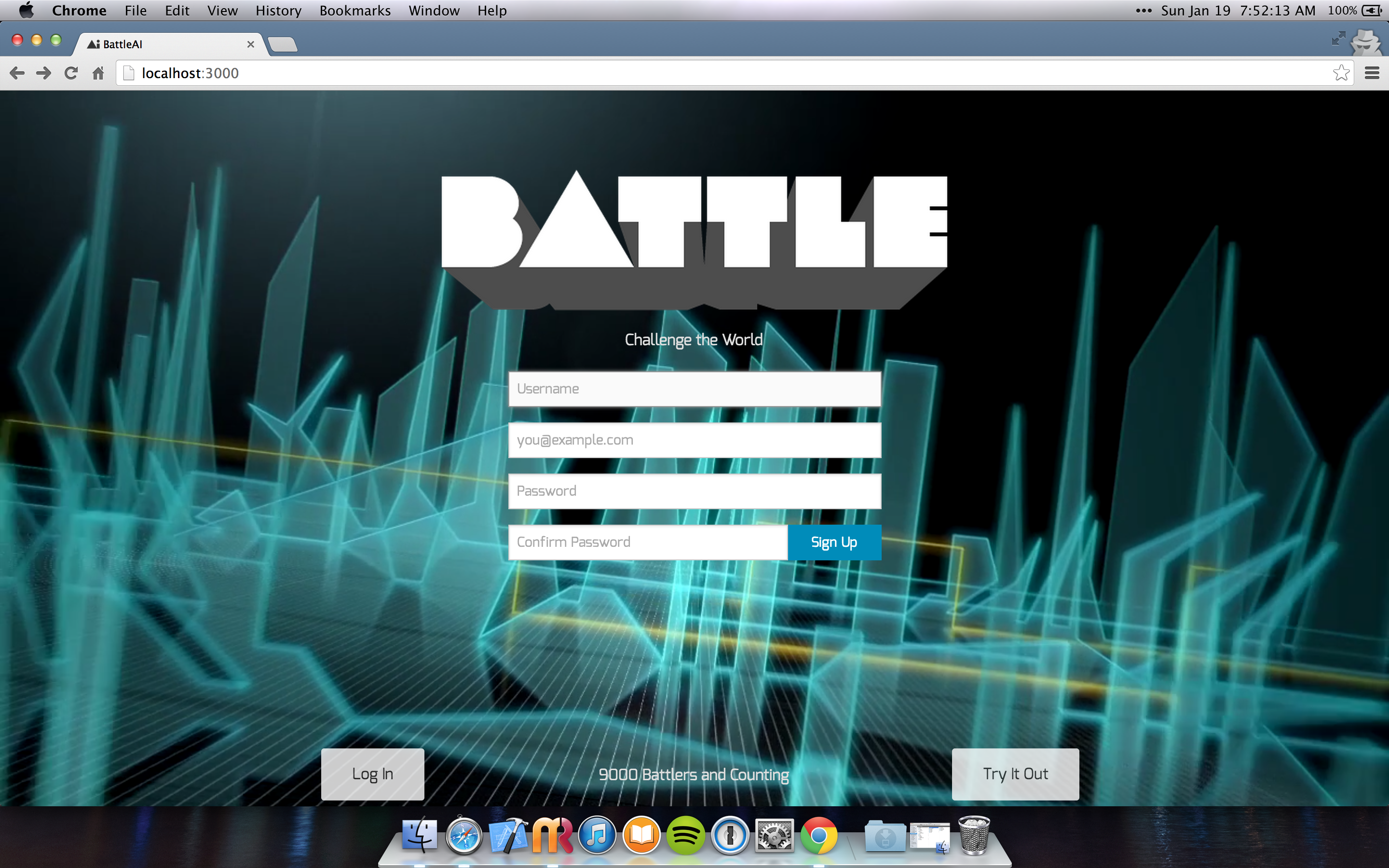Screen dimensions: 1389x868
Task: Click the Log In button
Action: coord(372,774)
